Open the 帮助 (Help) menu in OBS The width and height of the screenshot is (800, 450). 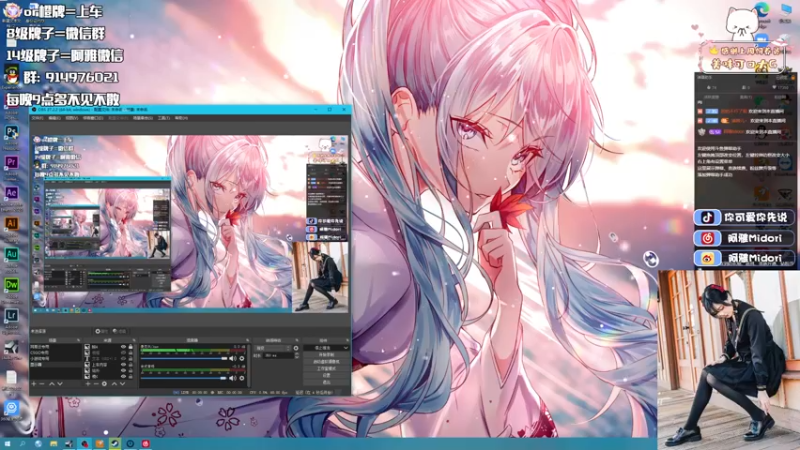point(182,118)
